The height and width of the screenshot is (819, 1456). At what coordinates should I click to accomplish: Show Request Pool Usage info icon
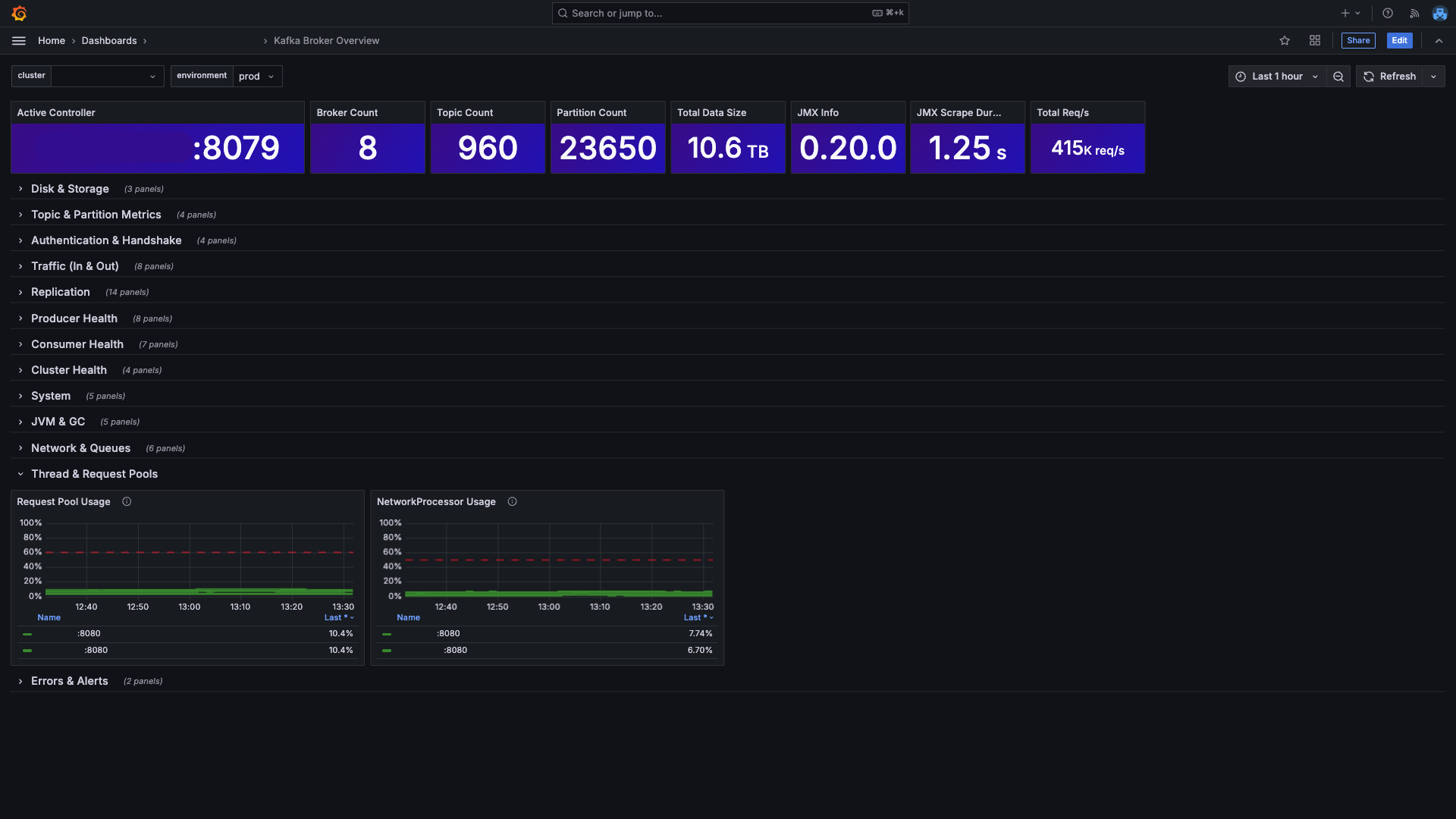pos(127,502)
